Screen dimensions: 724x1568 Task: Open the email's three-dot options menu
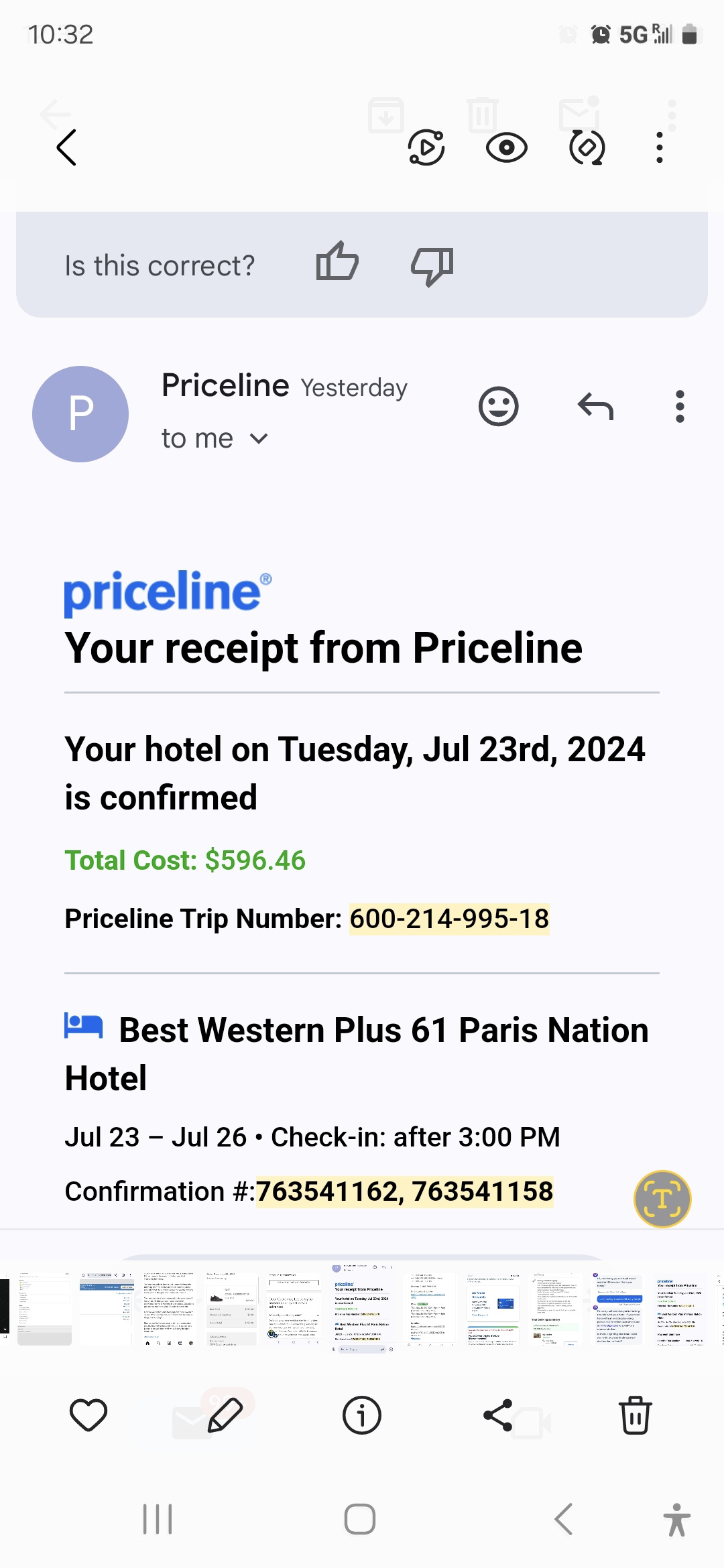pyautogui.click(x=680, y=406)
